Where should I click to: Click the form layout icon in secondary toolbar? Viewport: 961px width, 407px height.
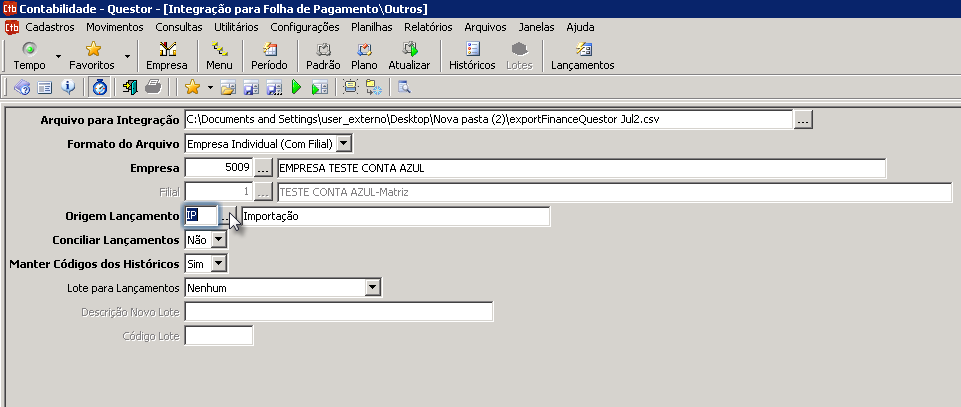[45, 88]
